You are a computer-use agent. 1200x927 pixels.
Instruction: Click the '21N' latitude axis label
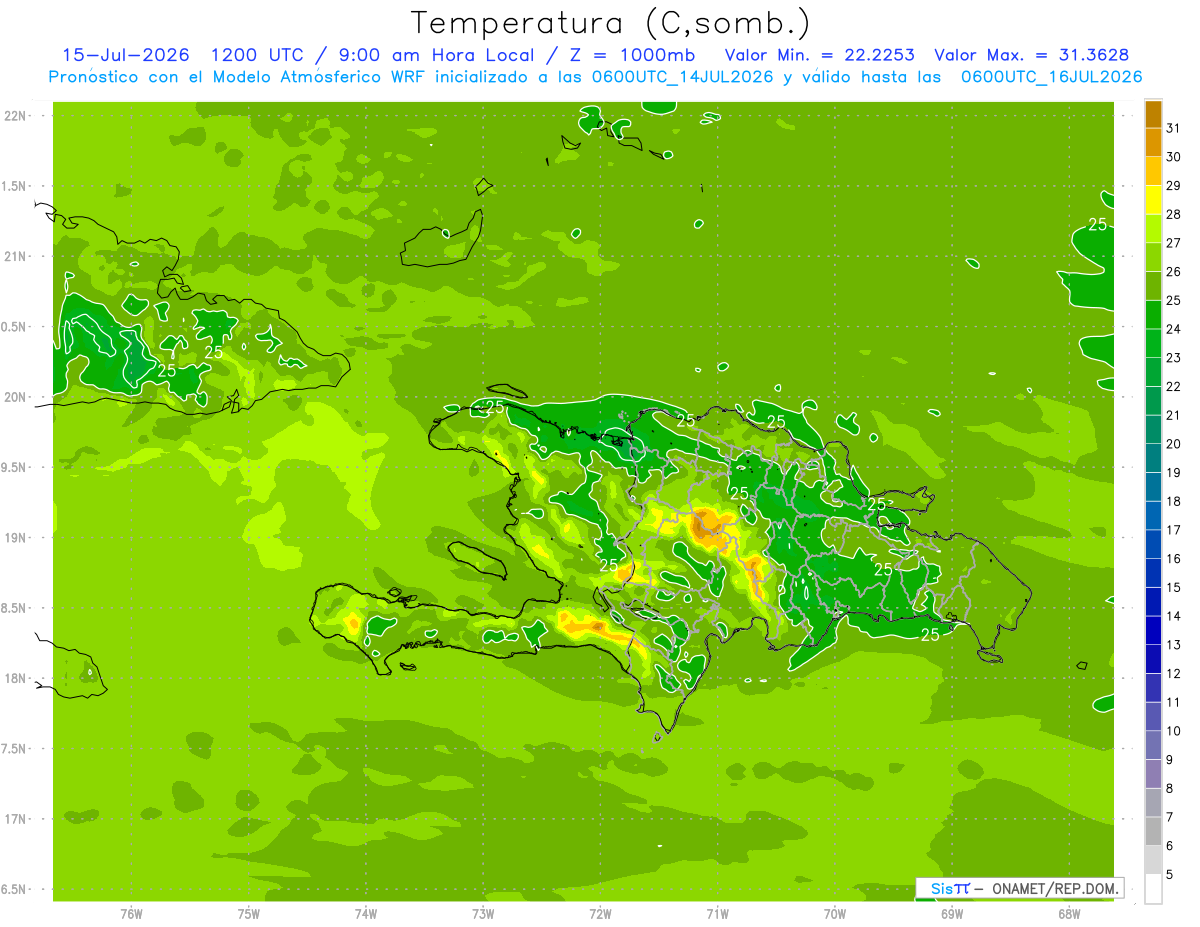(x=15, y=256)
